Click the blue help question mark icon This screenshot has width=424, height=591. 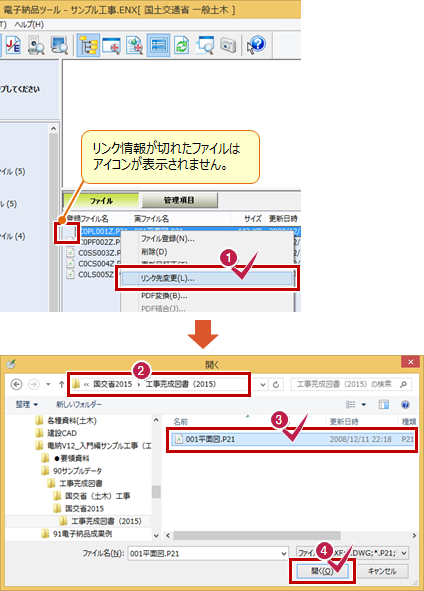click(x=257, y=45)
